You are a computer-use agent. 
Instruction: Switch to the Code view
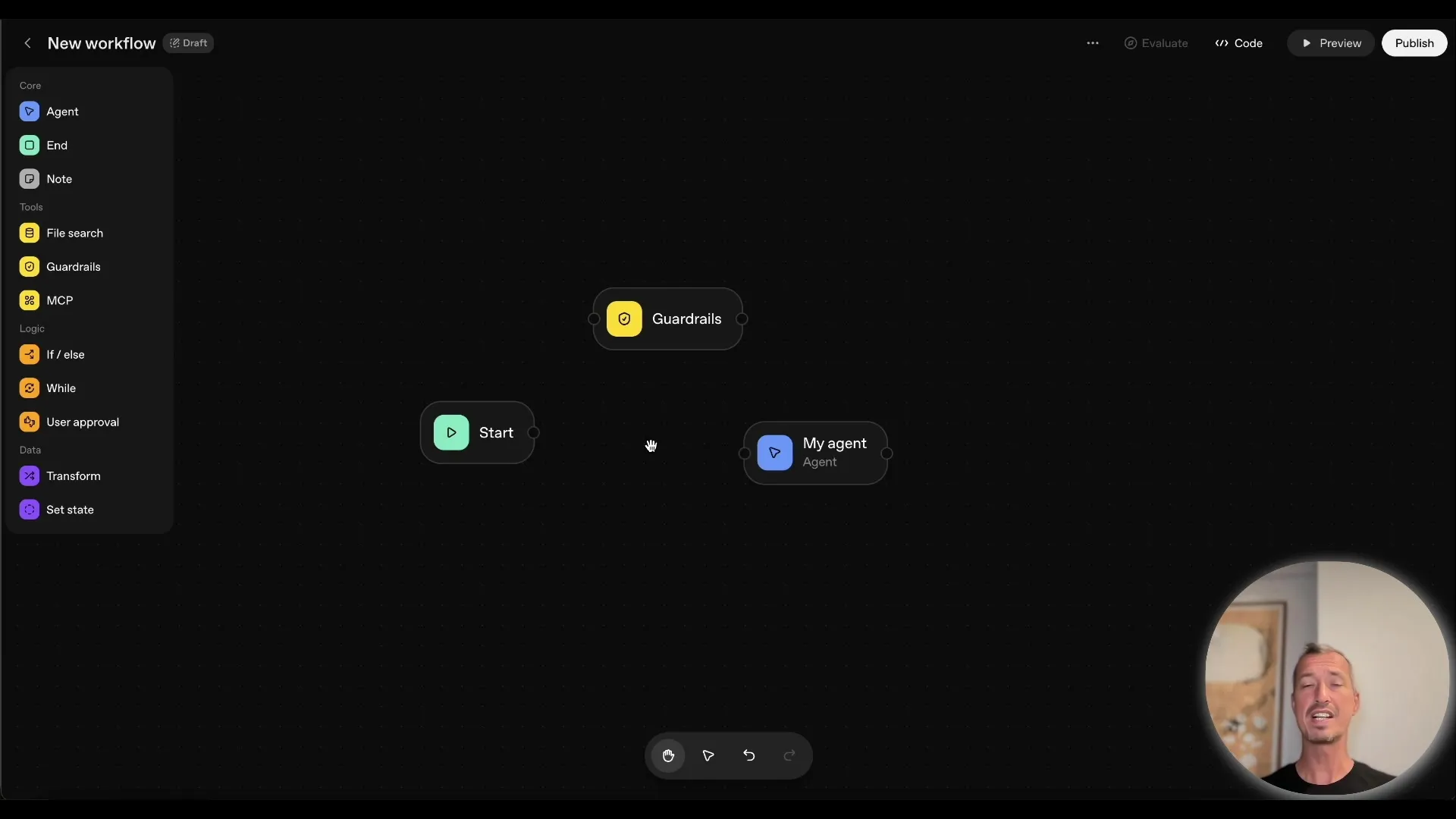coord(1238,43)
